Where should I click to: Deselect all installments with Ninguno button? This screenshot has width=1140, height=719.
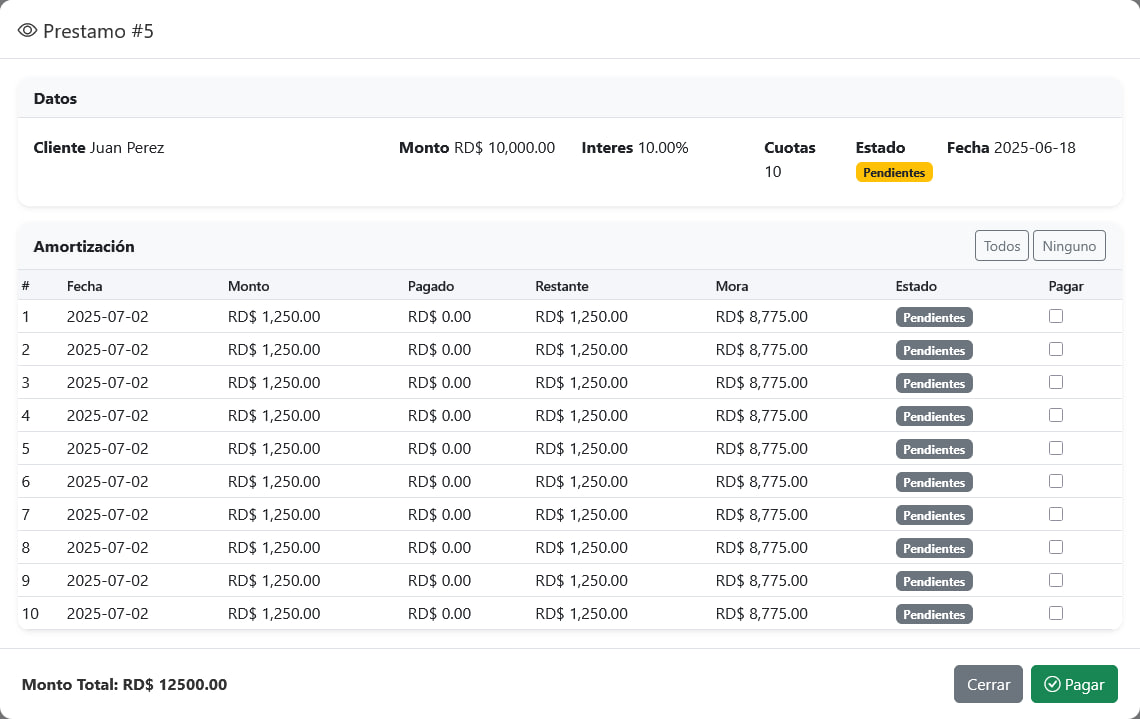(1069, 246)
